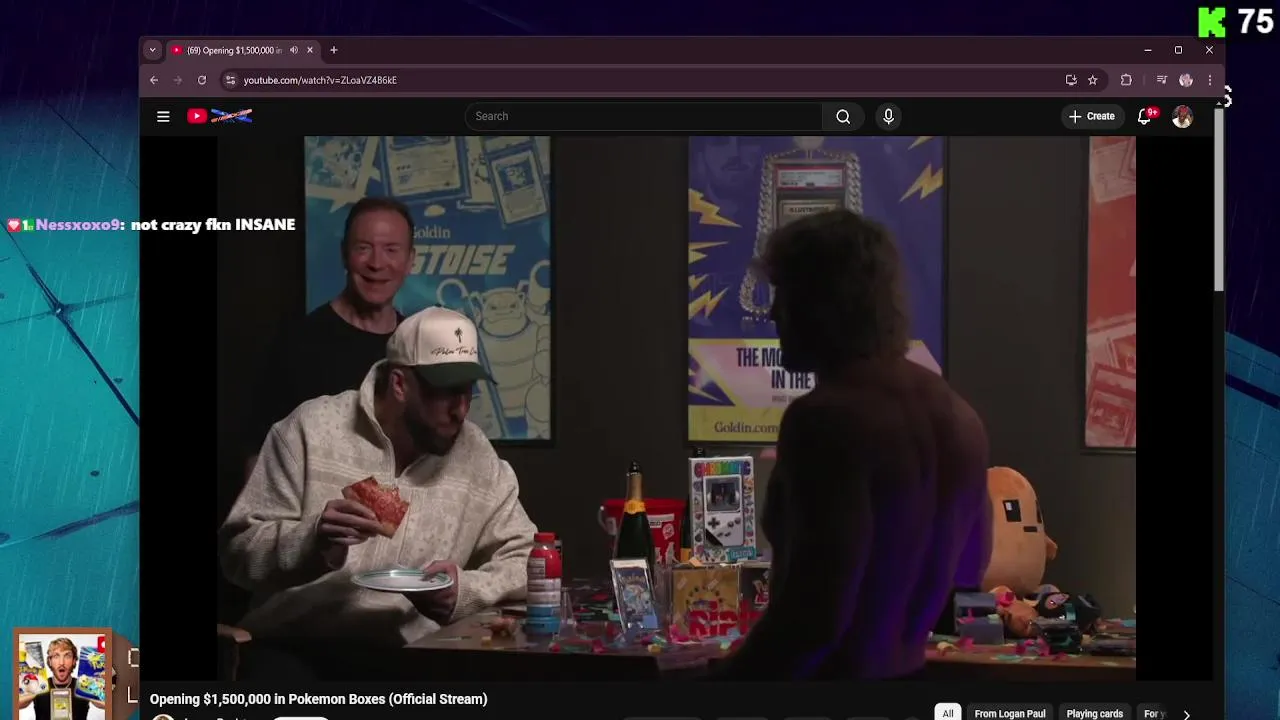
Task: Select the All filter chip
Action: pyautogui.click(x=948, y=713)
